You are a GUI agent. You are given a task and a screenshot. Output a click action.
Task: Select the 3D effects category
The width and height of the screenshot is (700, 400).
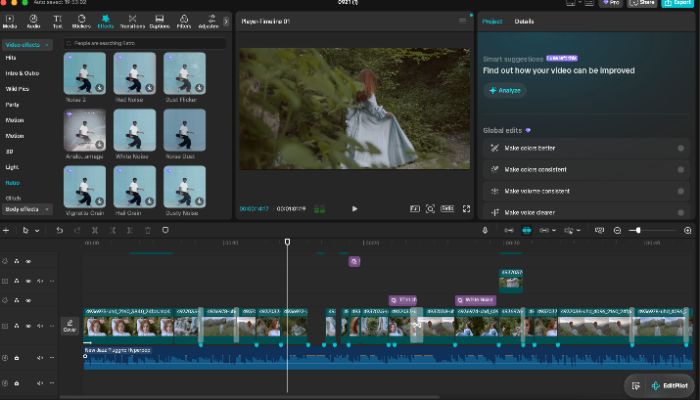pos(9,151)
